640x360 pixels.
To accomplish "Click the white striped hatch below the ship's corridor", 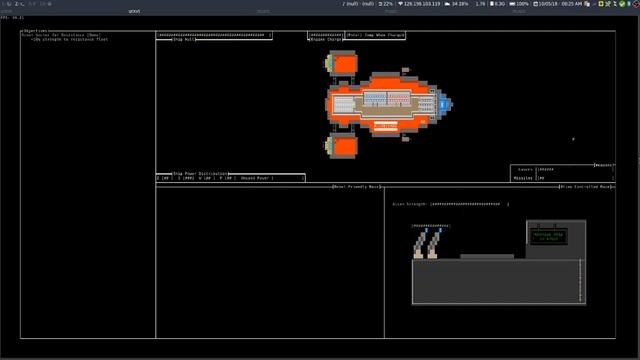I will (386, 125).
